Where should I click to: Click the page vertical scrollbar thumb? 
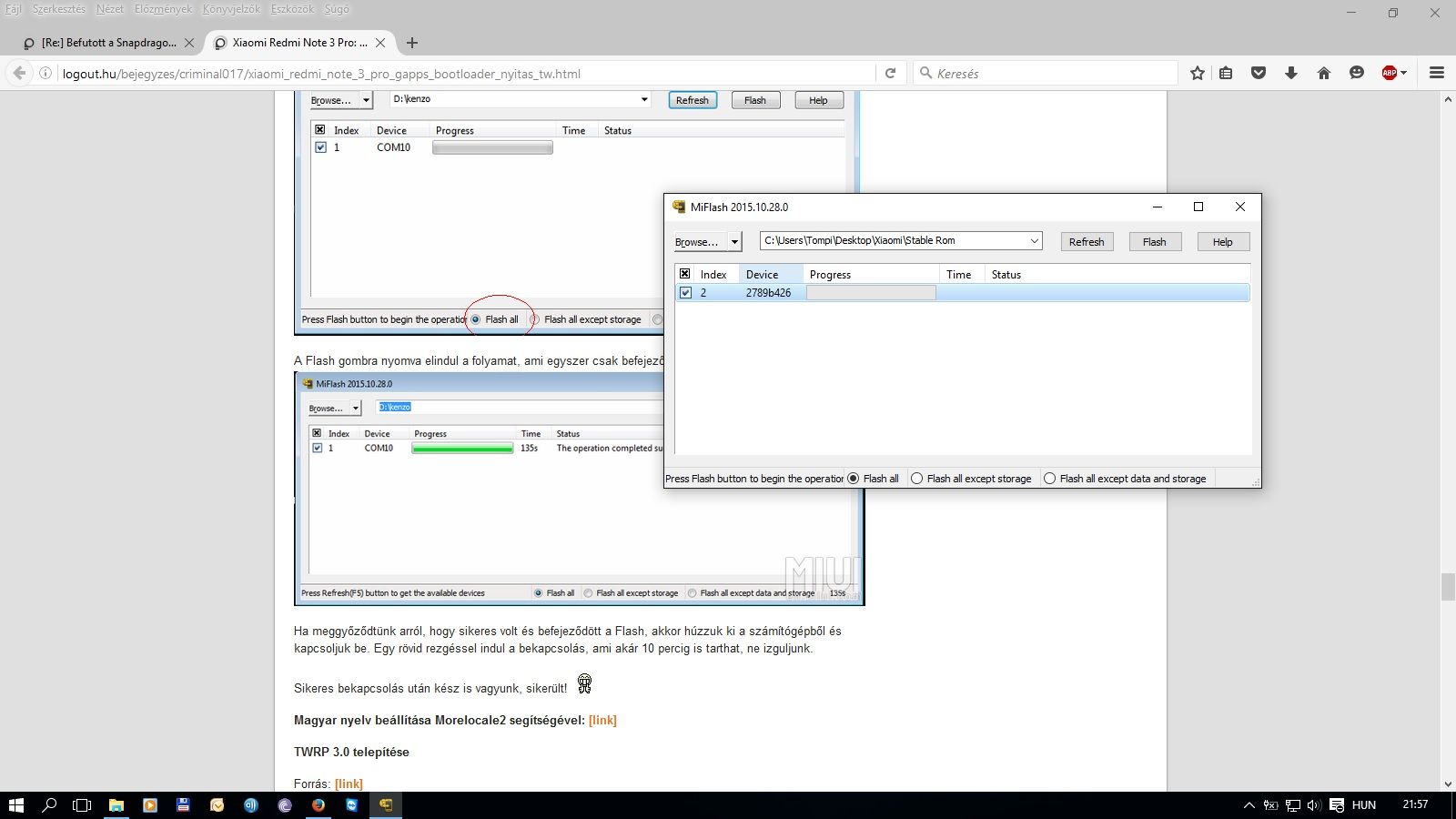1448,587
